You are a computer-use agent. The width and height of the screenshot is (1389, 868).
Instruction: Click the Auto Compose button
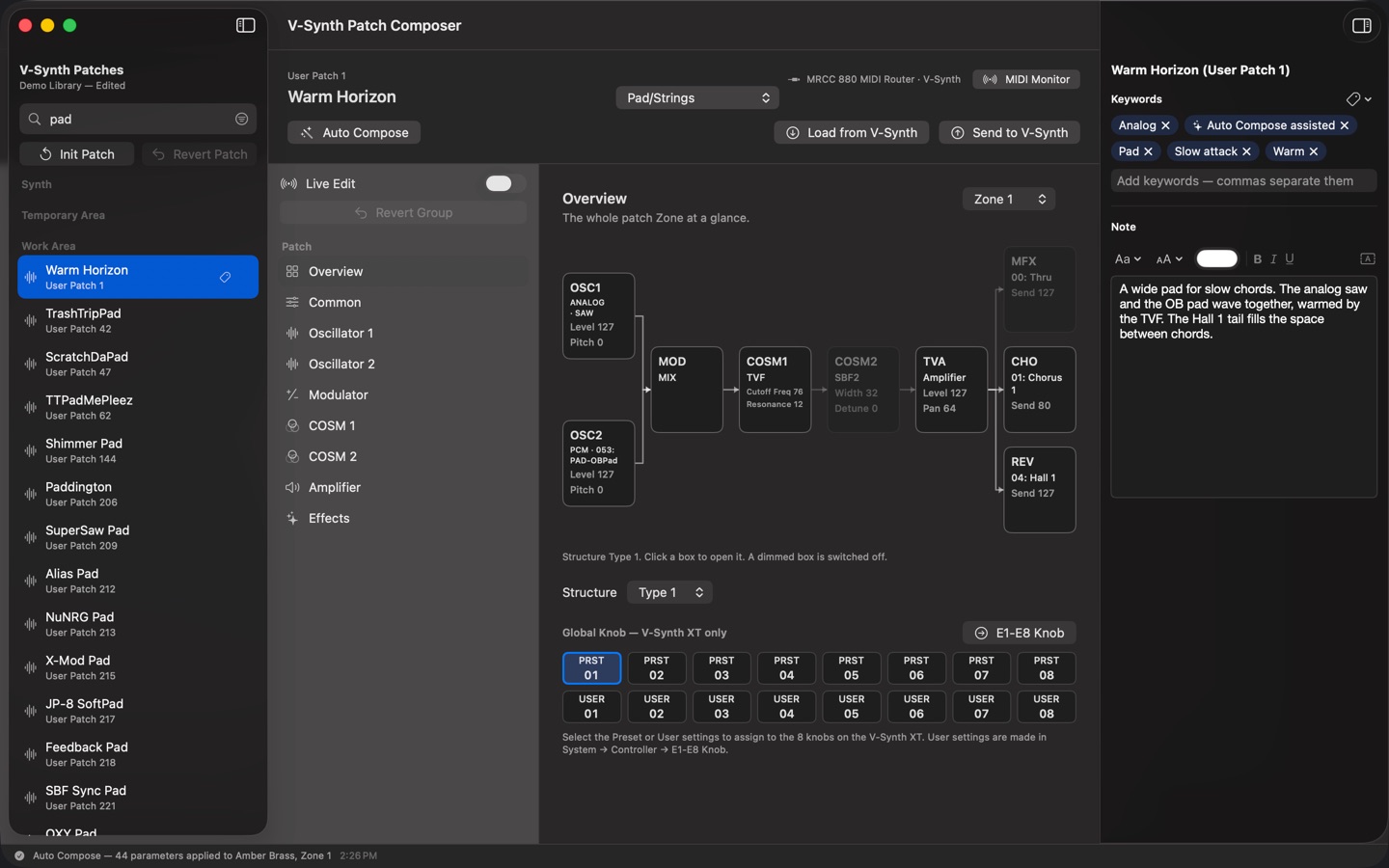tap(354, 132)
